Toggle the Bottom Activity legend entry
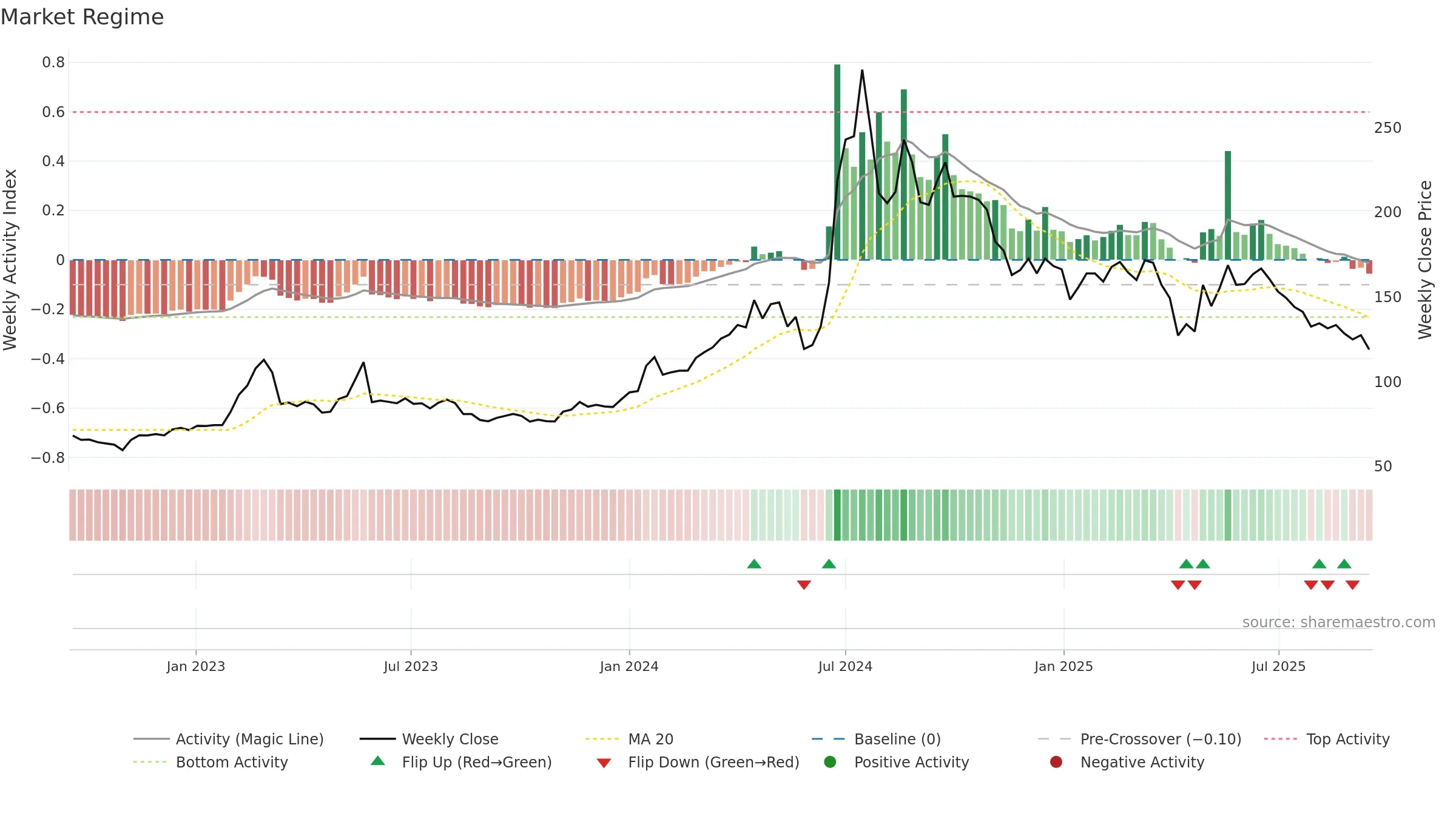 coord(211,762)
